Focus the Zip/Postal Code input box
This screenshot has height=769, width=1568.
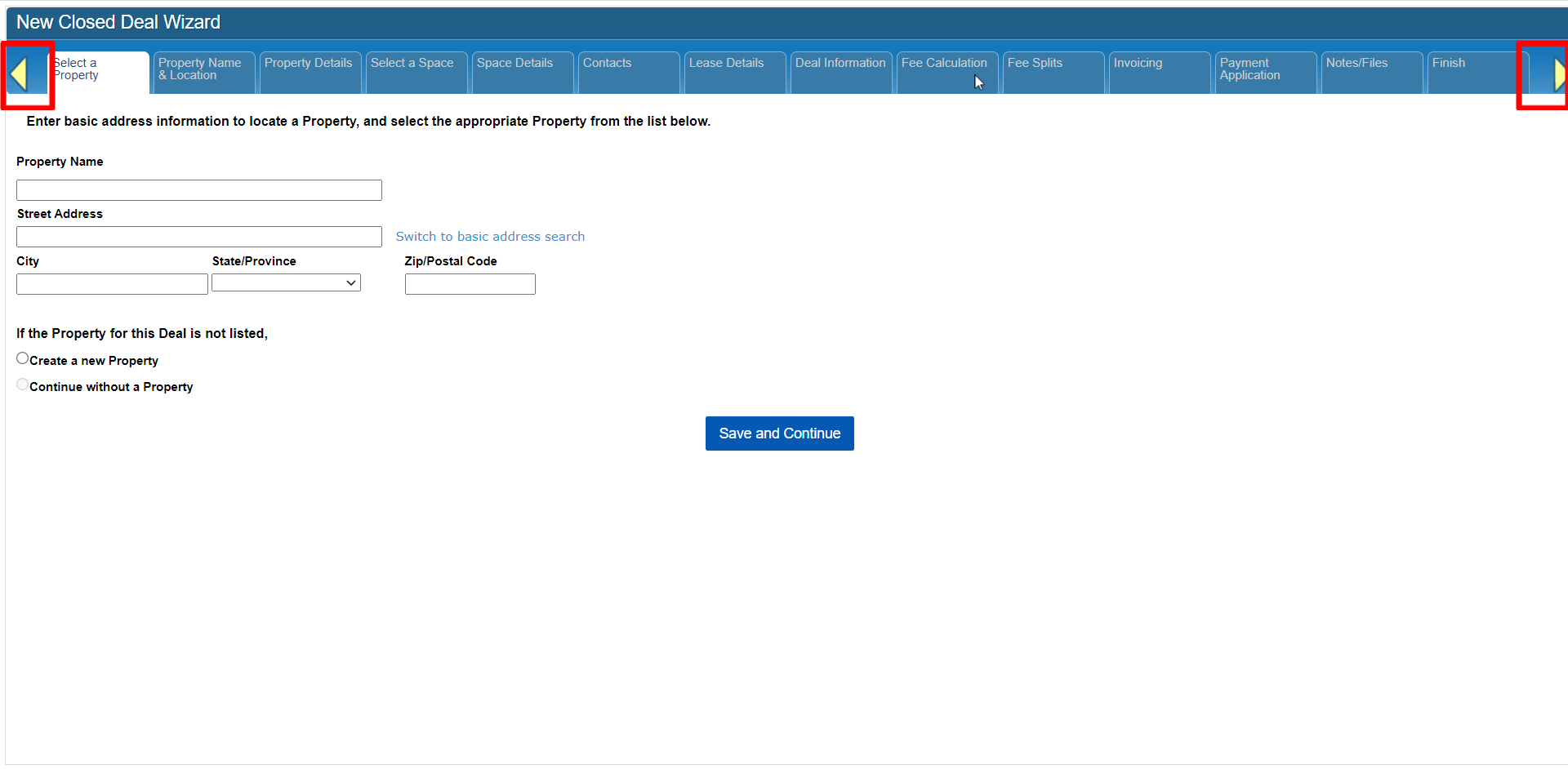point(470,284)
